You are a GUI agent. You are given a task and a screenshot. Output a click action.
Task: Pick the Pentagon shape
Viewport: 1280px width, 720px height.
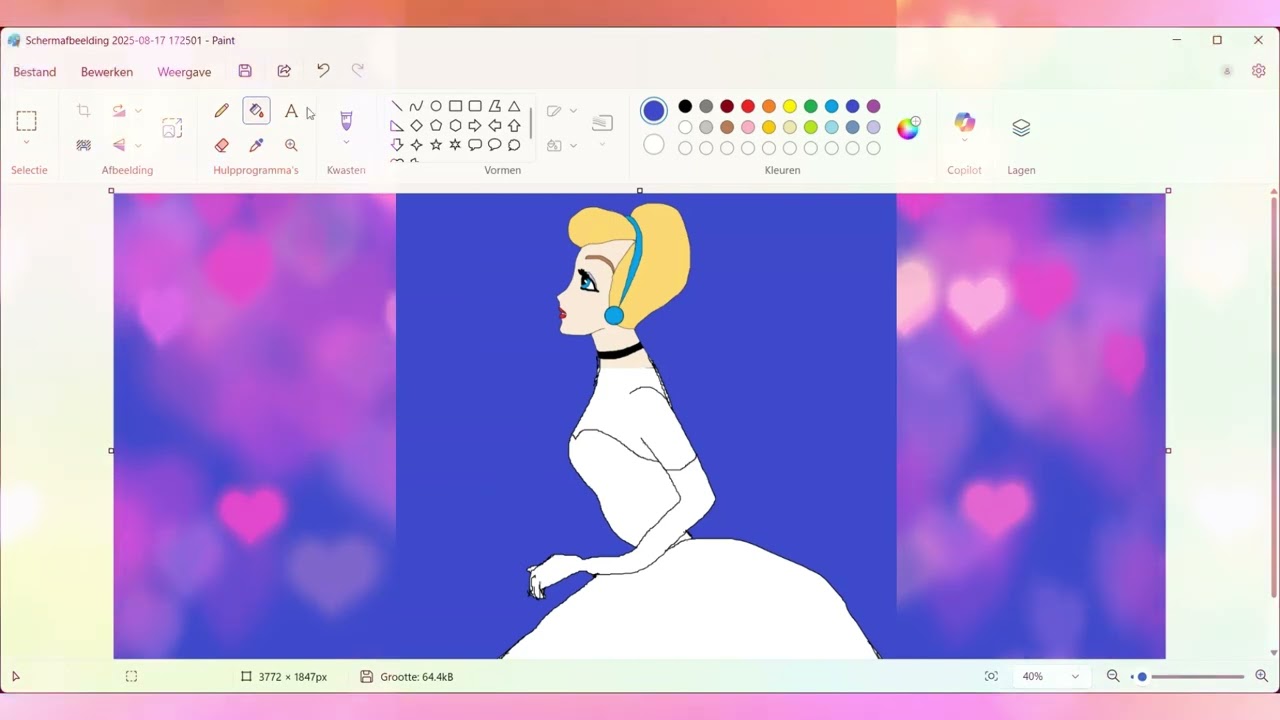coord(436,126)
